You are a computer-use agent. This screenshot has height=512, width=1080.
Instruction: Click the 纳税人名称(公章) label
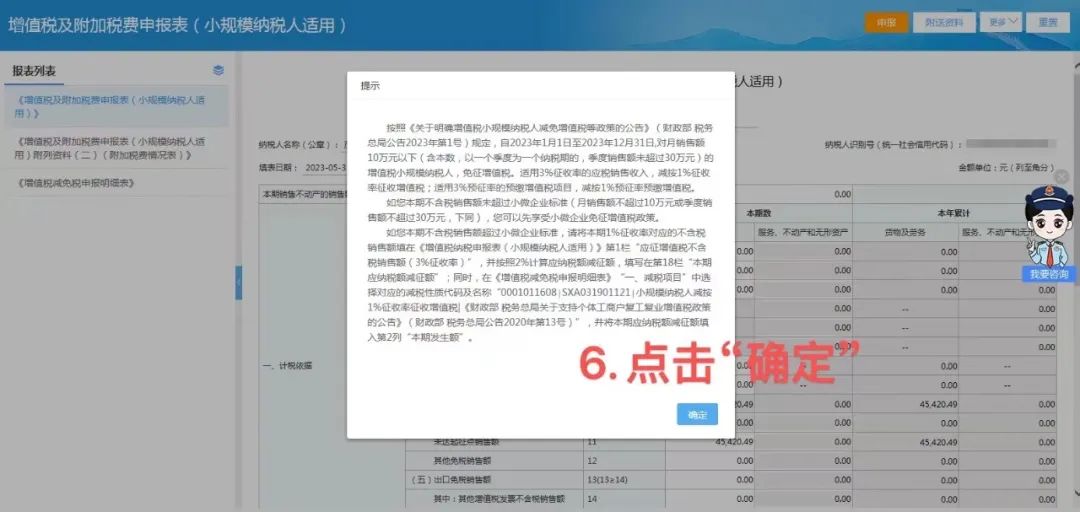click(x=299, y=145)
